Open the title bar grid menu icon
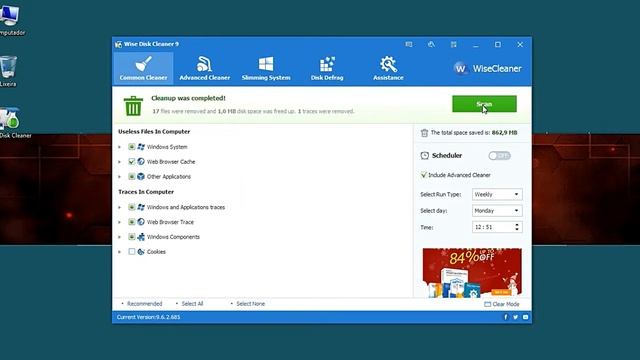This screenshot has height=360, width=640. tap(453, 44)
